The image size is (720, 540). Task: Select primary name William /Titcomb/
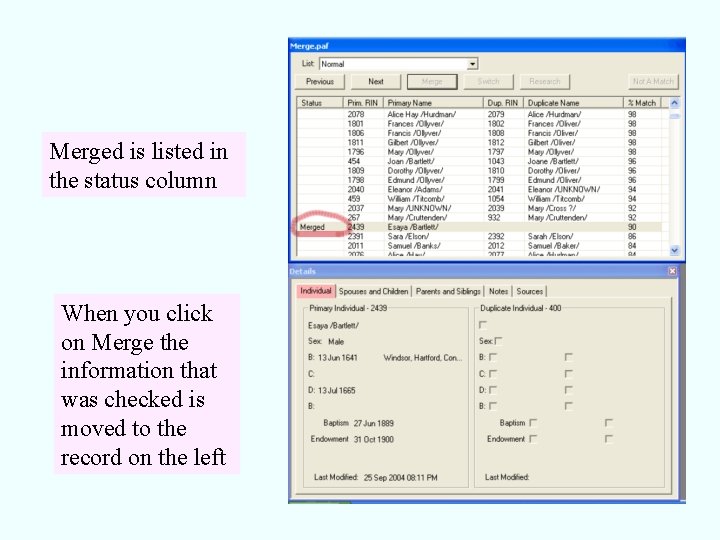416,199
